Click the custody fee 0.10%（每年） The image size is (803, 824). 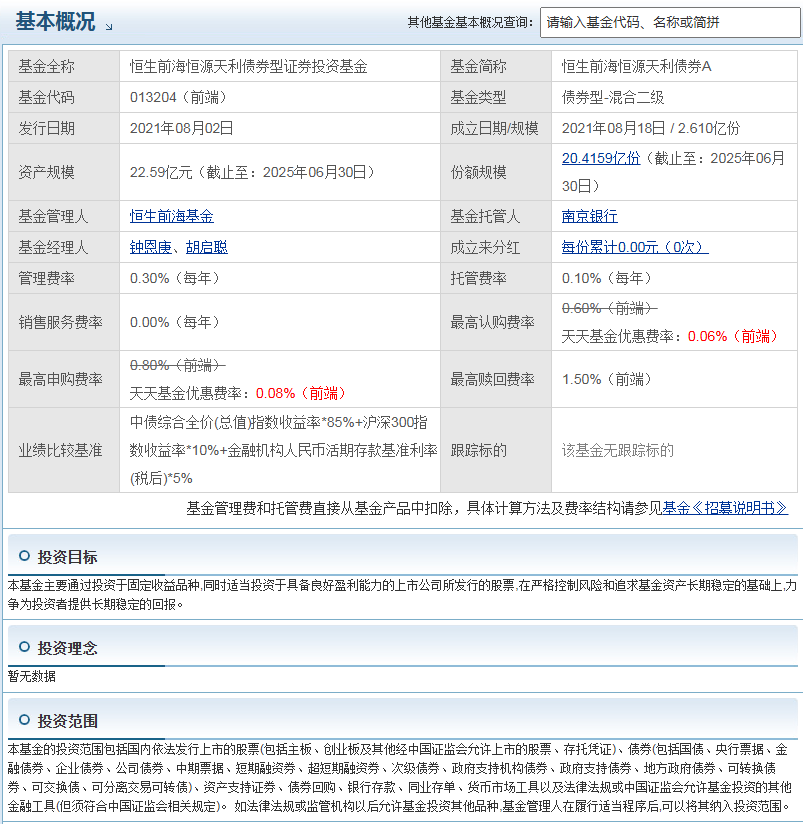point(607,278)
